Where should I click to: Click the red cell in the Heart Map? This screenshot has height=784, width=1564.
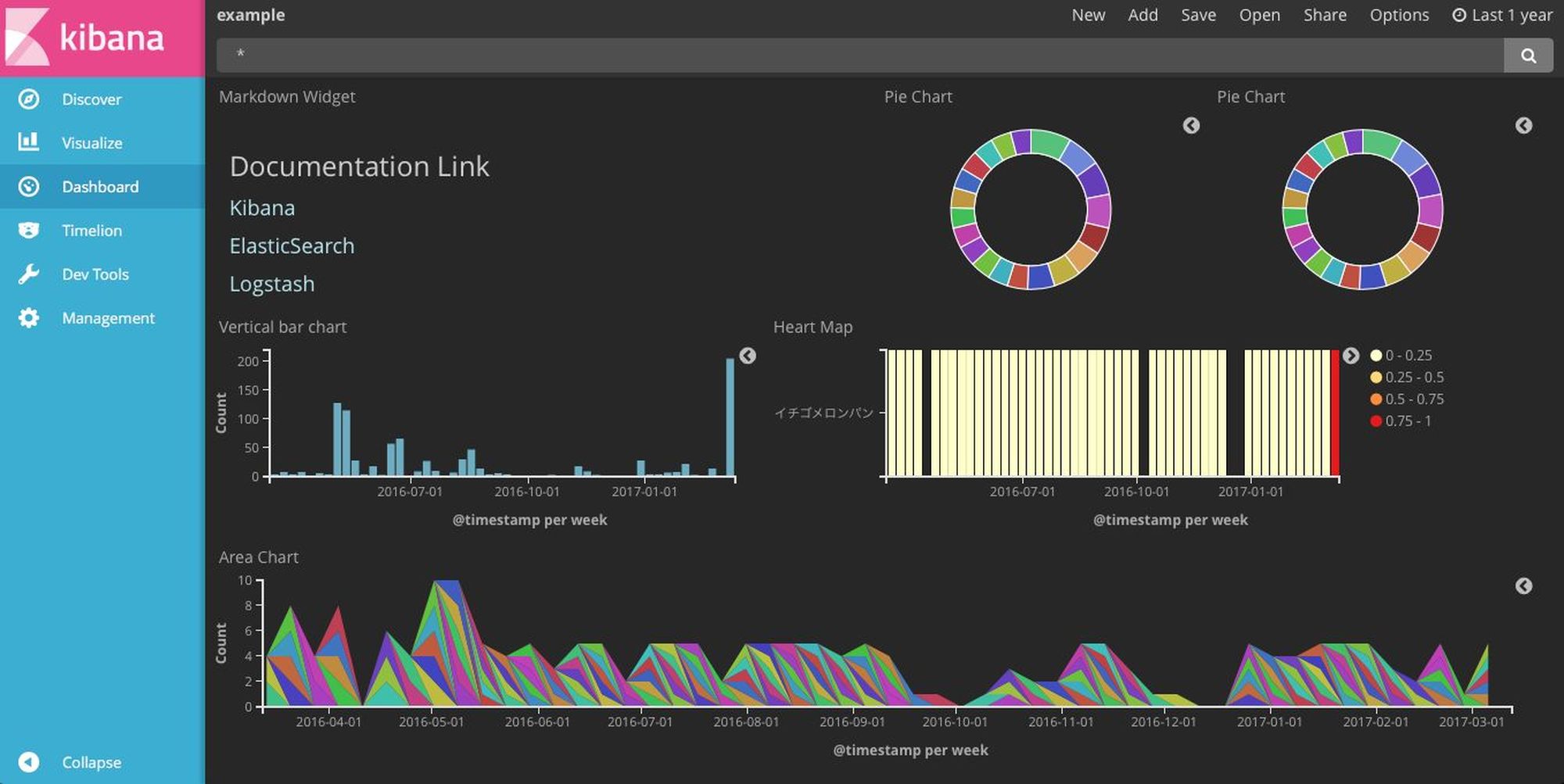1335,413
